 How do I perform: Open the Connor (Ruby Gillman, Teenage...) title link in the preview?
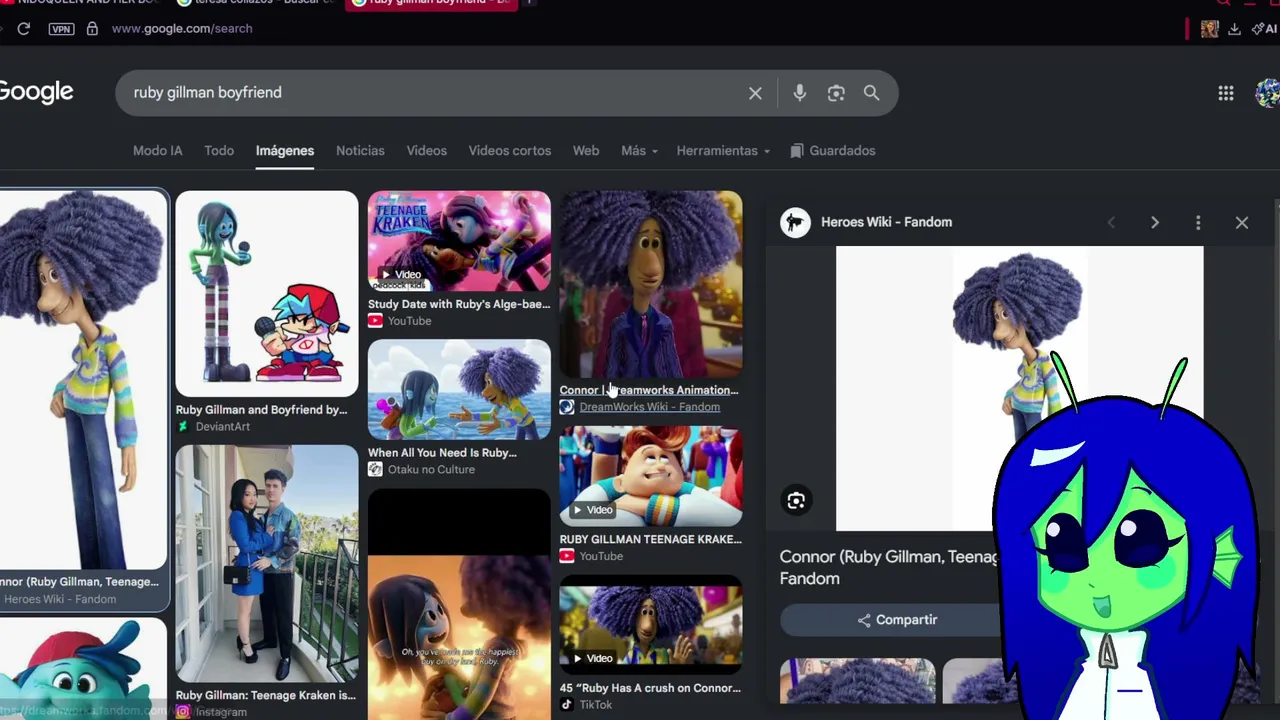click(890, 567)
